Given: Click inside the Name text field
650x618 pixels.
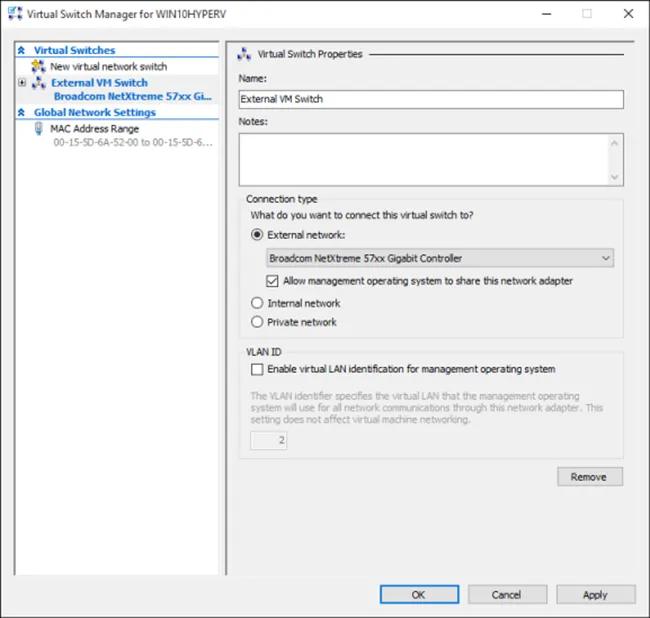Looking at the screenshot, I should pyautogui.click(x=430, y=99).
